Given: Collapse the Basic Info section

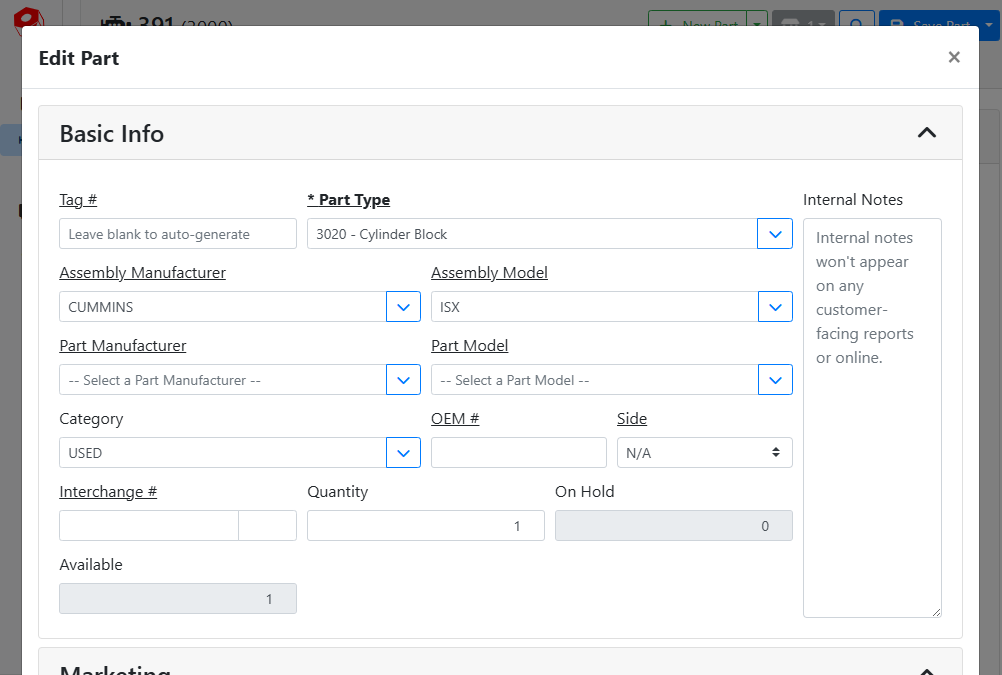Looking at the screenshot, I should [x=926, y=133].
